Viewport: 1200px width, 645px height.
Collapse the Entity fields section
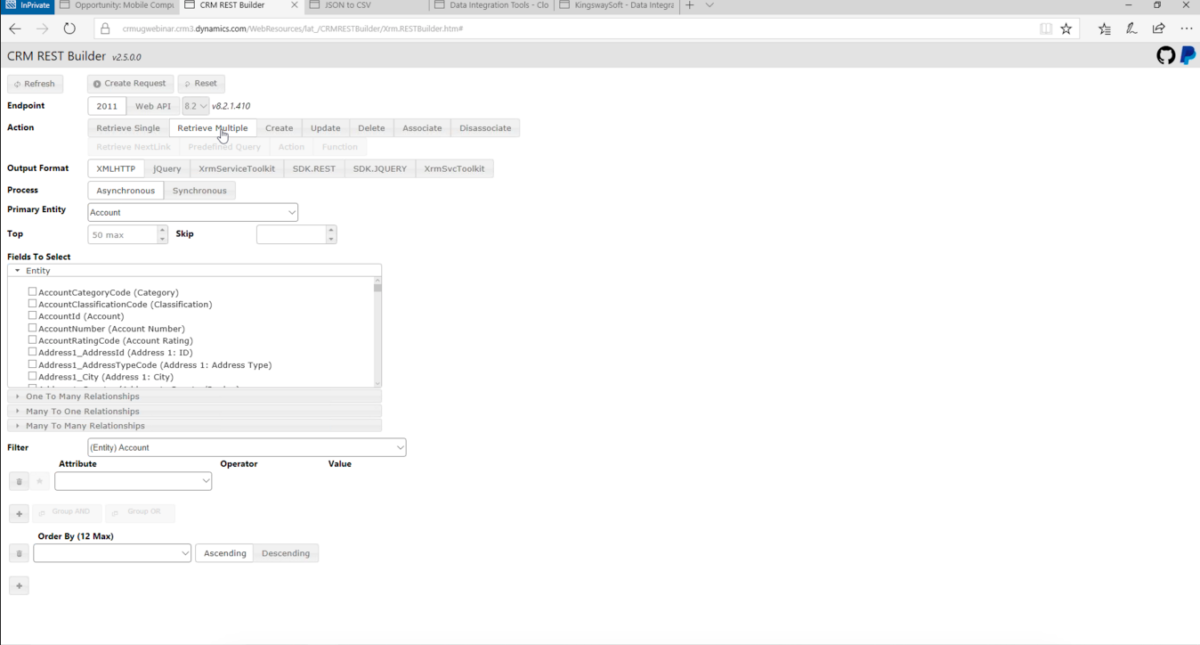pos(194,271)
